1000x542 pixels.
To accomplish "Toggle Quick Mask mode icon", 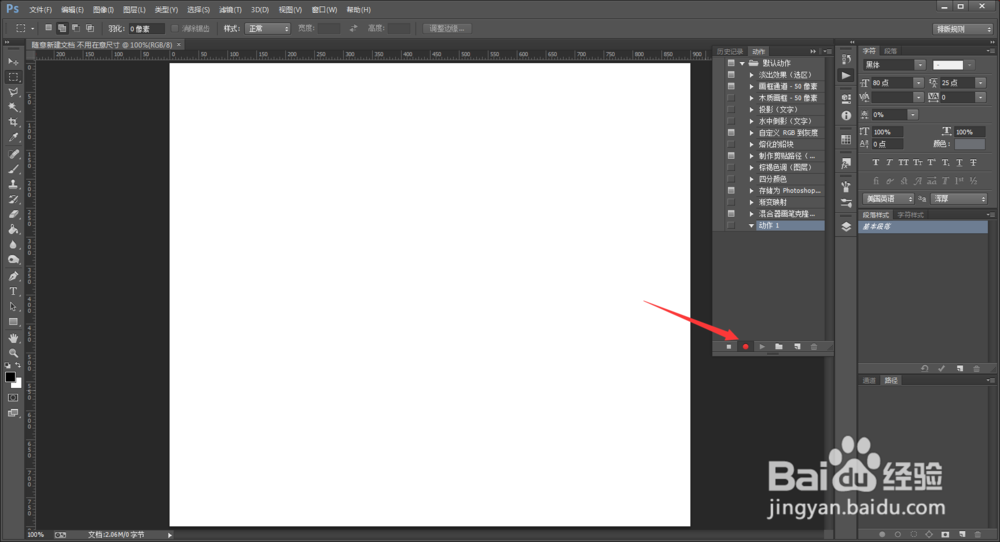I will click(13, 398).
